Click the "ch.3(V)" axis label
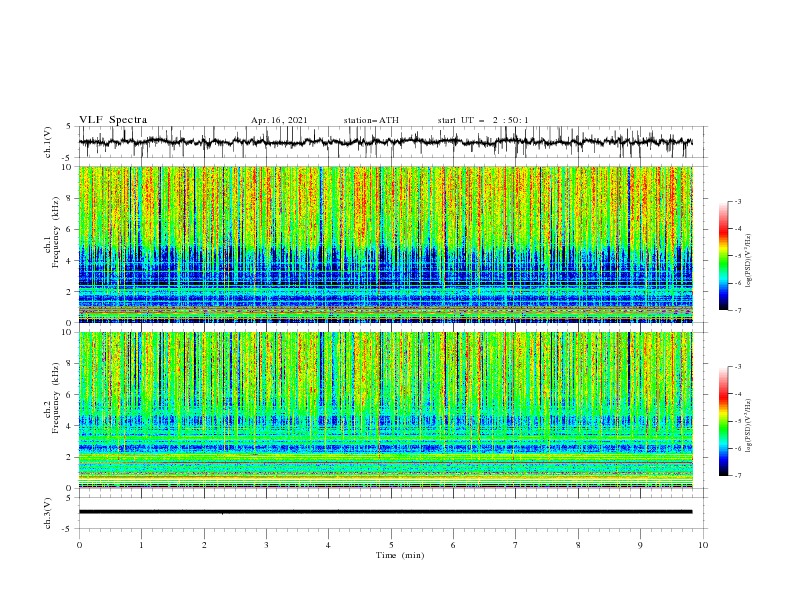 click(48, 513)
